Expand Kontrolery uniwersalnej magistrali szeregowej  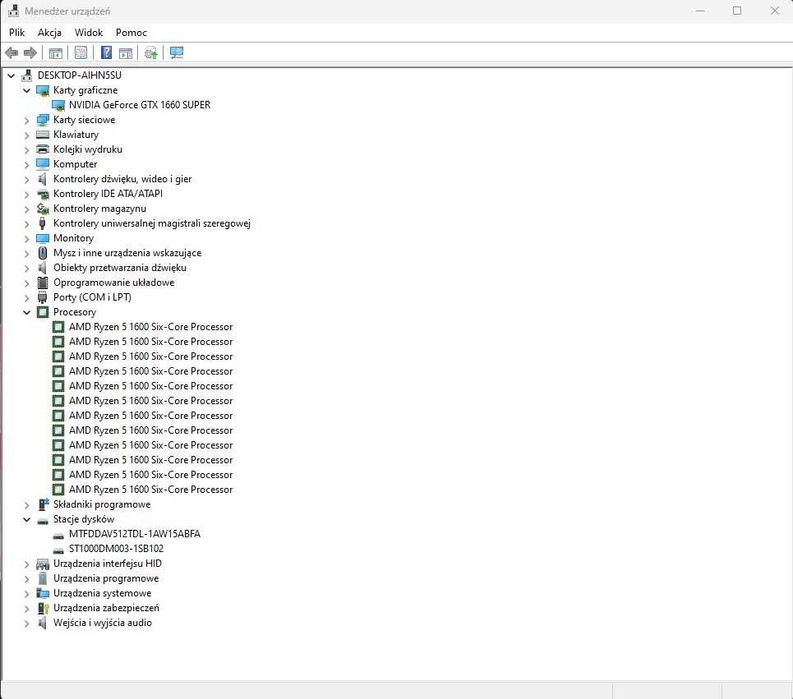coord(27,224)
